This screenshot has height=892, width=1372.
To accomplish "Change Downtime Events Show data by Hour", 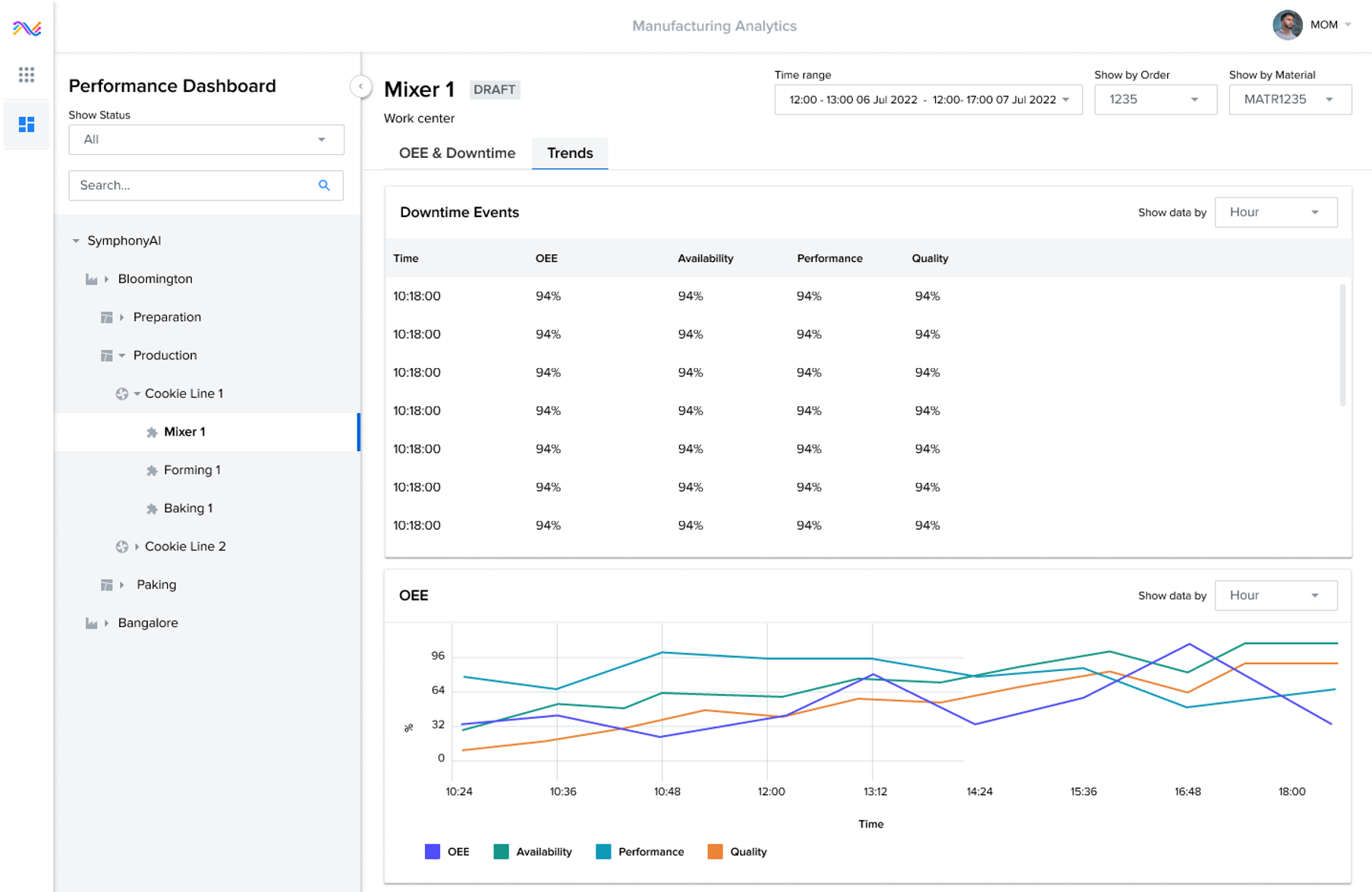I will tap(1275, 212).
